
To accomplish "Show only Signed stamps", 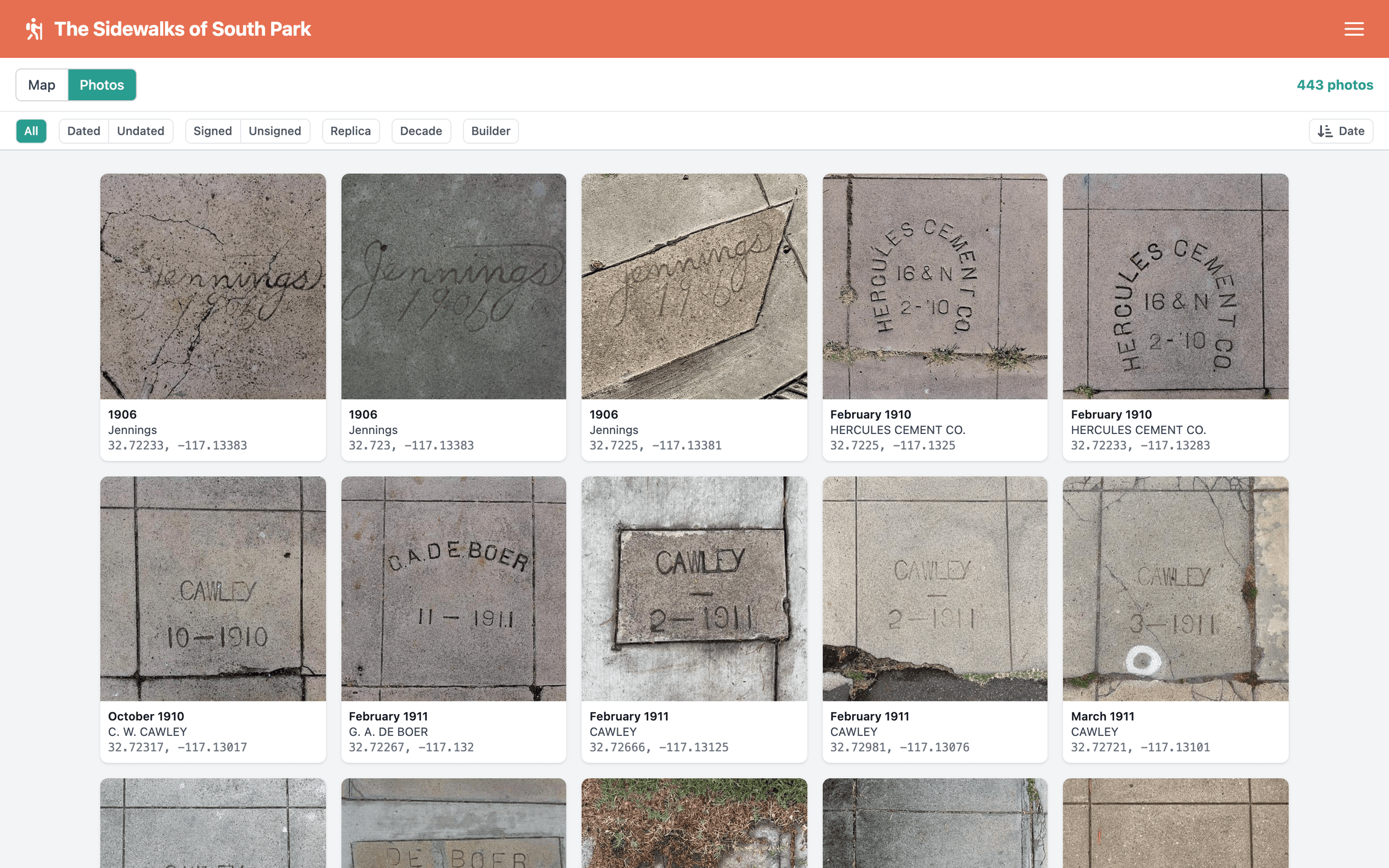I will (213, 131).
